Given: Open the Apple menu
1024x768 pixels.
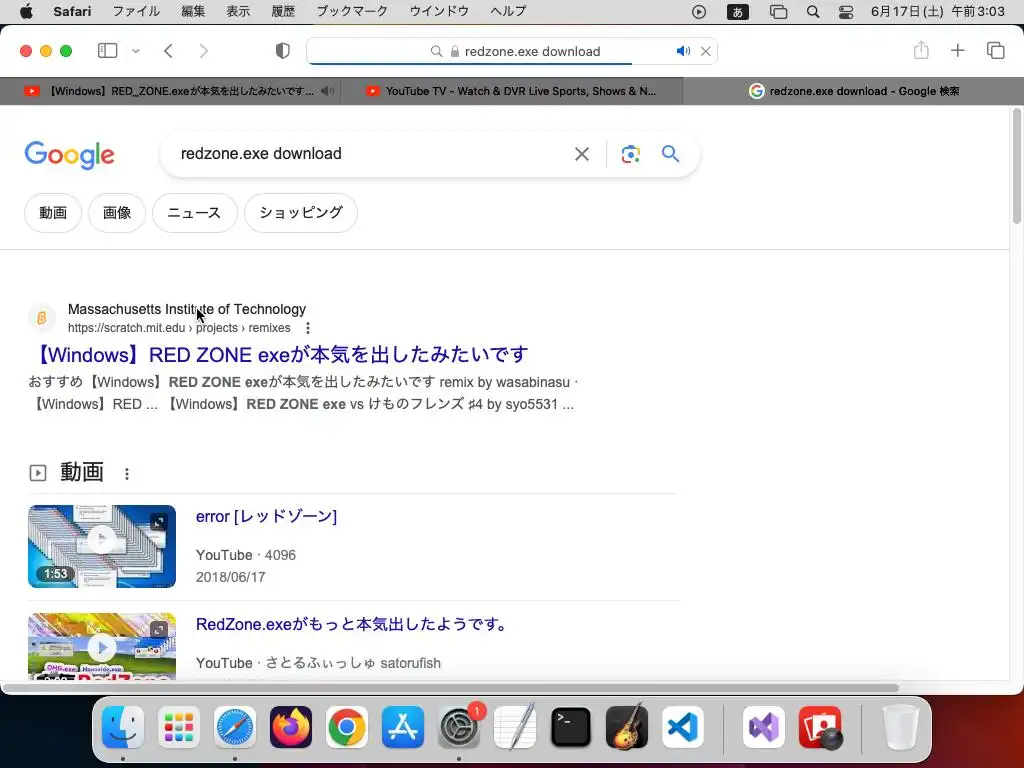Looking at the screenshot, I should pyautogui.click(x=26, y=11).
